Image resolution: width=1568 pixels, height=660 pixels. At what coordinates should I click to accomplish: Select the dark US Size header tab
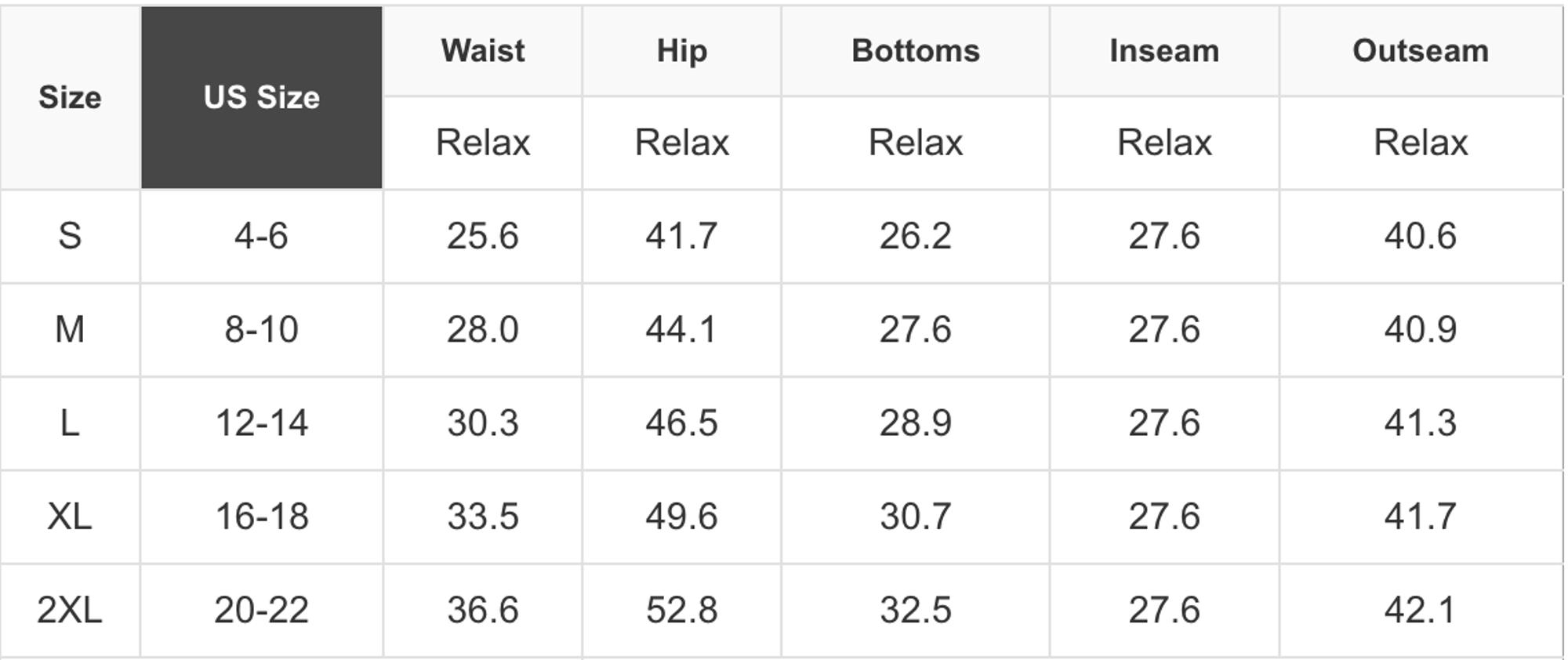pos(262,98)
